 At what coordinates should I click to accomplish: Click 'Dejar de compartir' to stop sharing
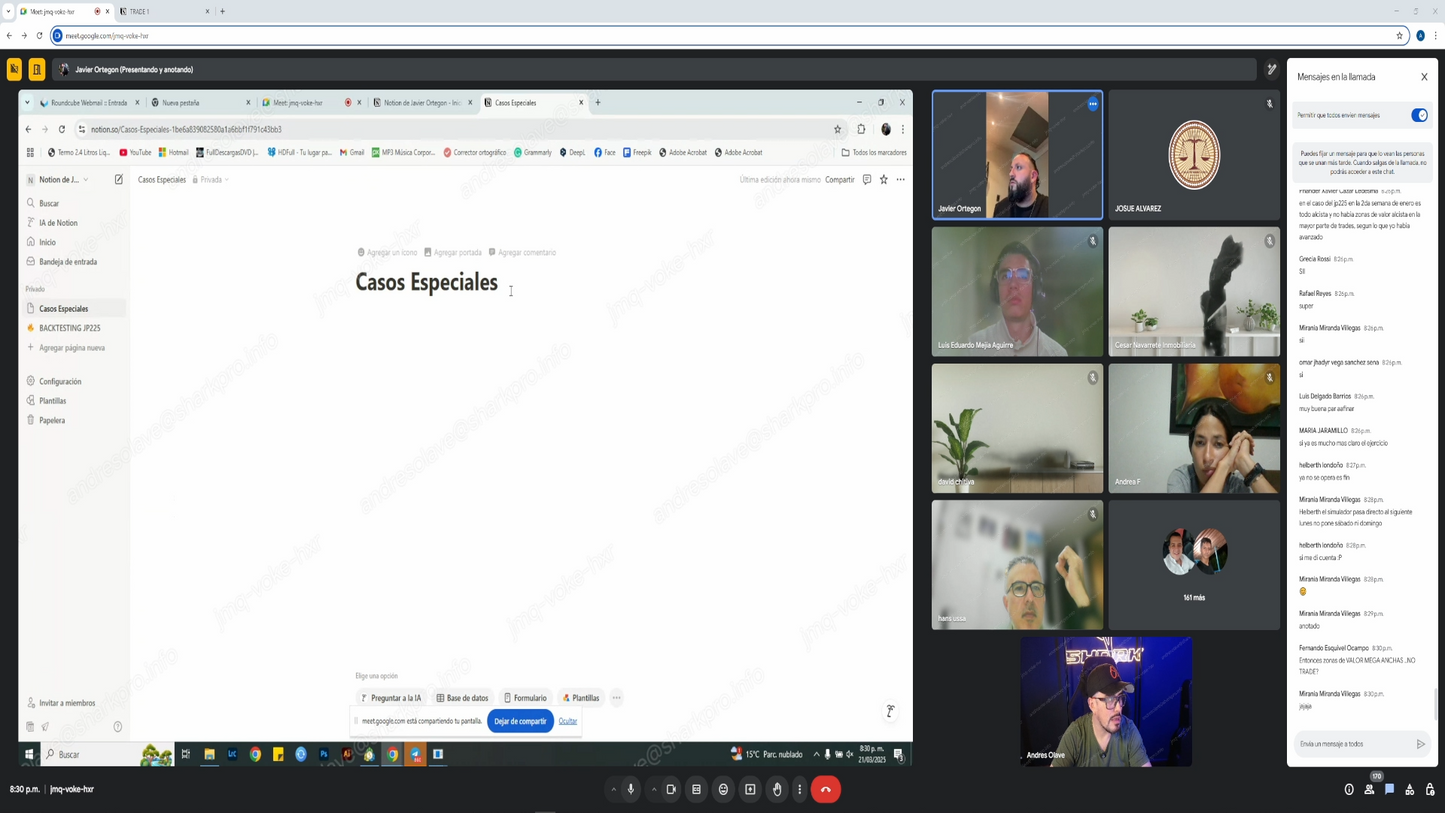[520, 721]
